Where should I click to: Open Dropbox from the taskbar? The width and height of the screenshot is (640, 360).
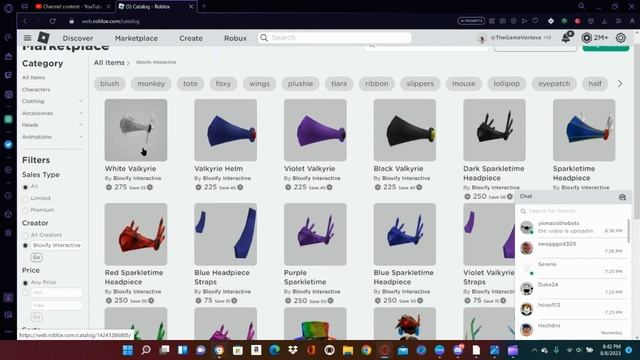[x=293, y=350]
